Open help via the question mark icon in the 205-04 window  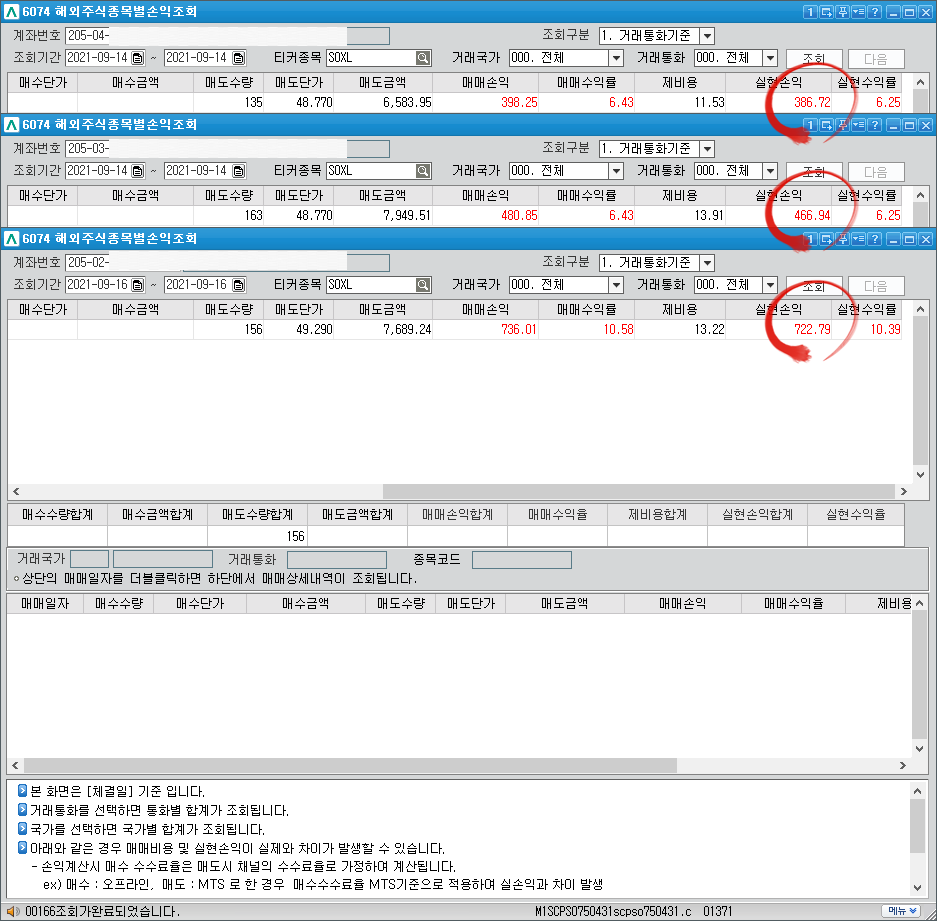point(875,12)
